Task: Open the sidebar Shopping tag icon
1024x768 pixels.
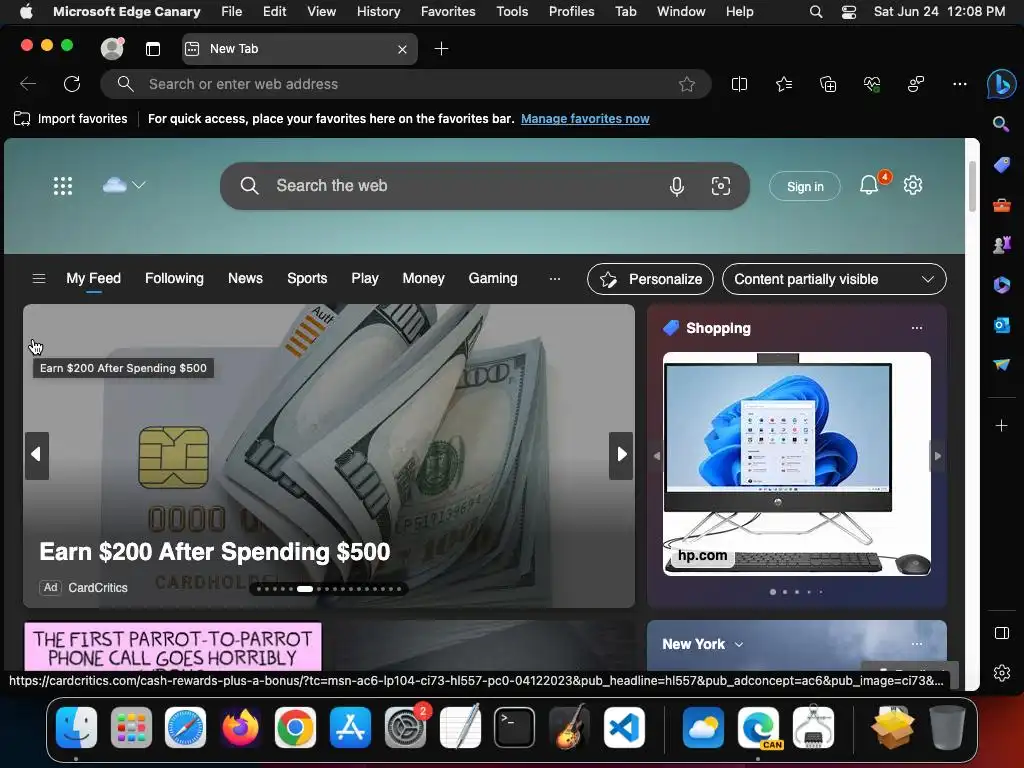Action: tap(1001, 165)
